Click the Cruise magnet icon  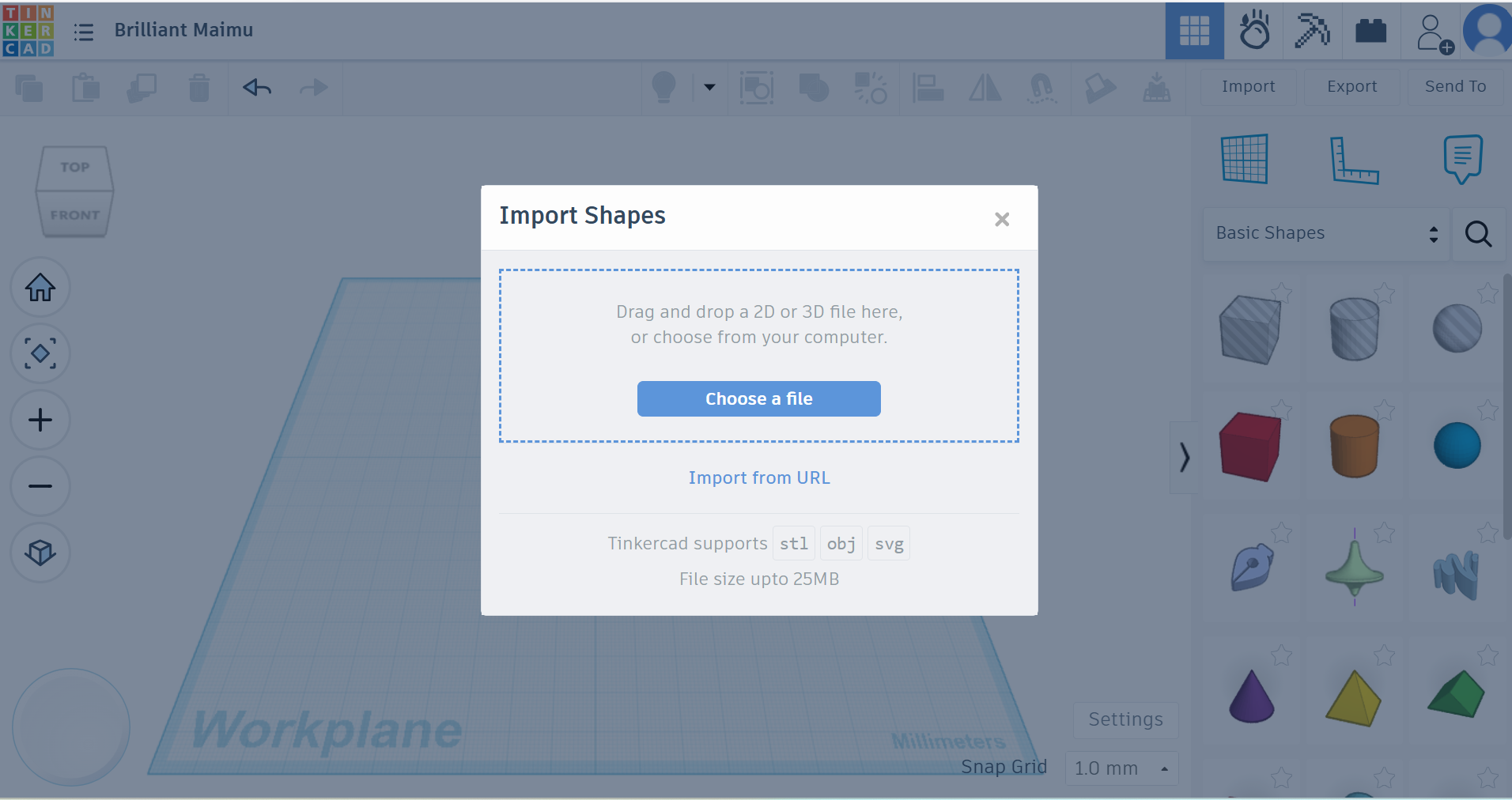click(x=1041, y=88)
